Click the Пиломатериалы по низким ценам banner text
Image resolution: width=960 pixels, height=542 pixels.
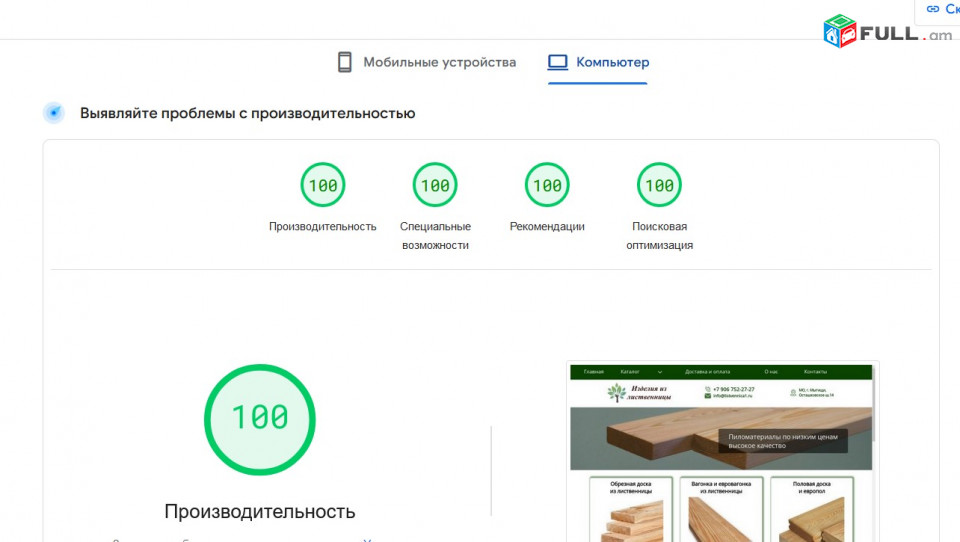click(782, 441)
